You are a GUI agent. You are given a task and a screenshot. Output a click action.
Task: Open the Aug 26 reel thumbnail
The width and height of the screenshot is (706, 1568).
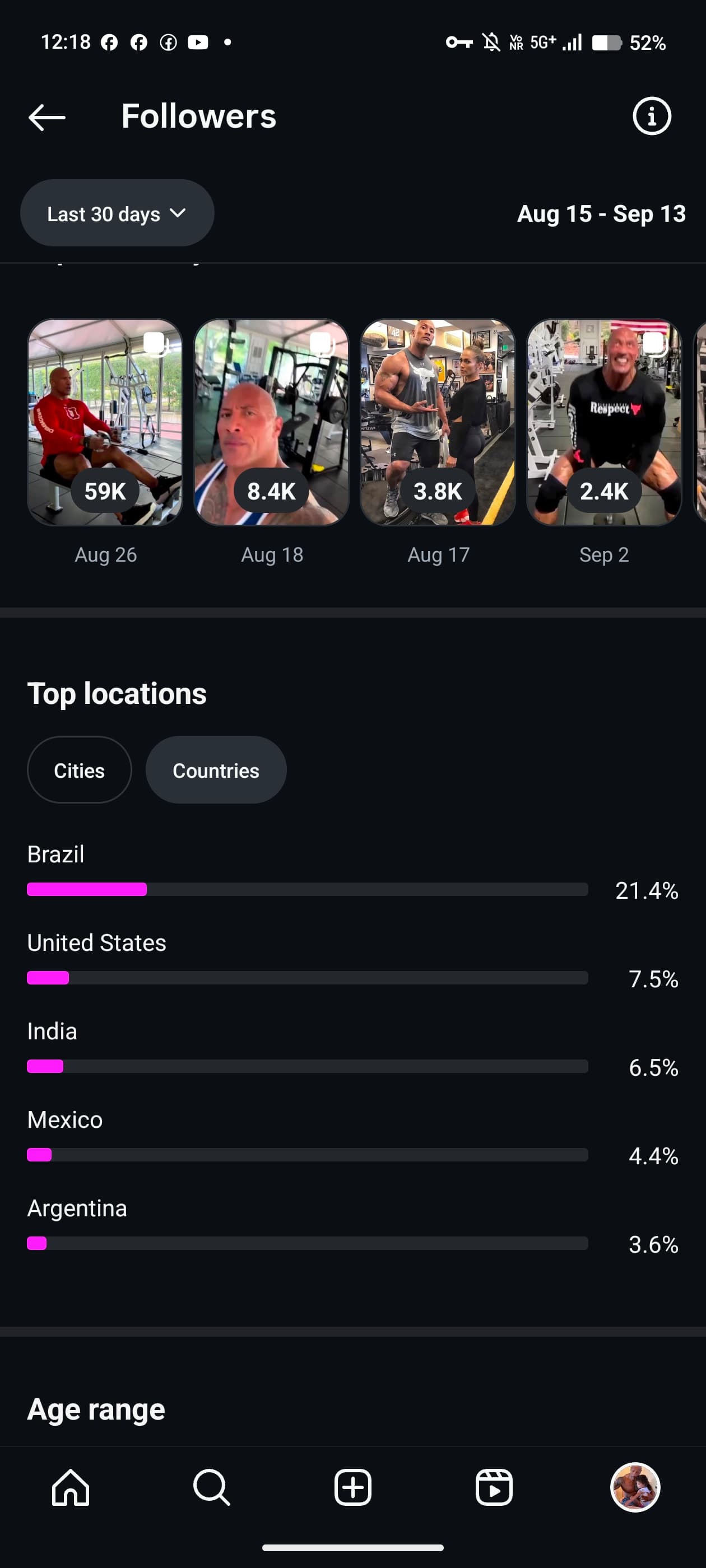(105, 422)
